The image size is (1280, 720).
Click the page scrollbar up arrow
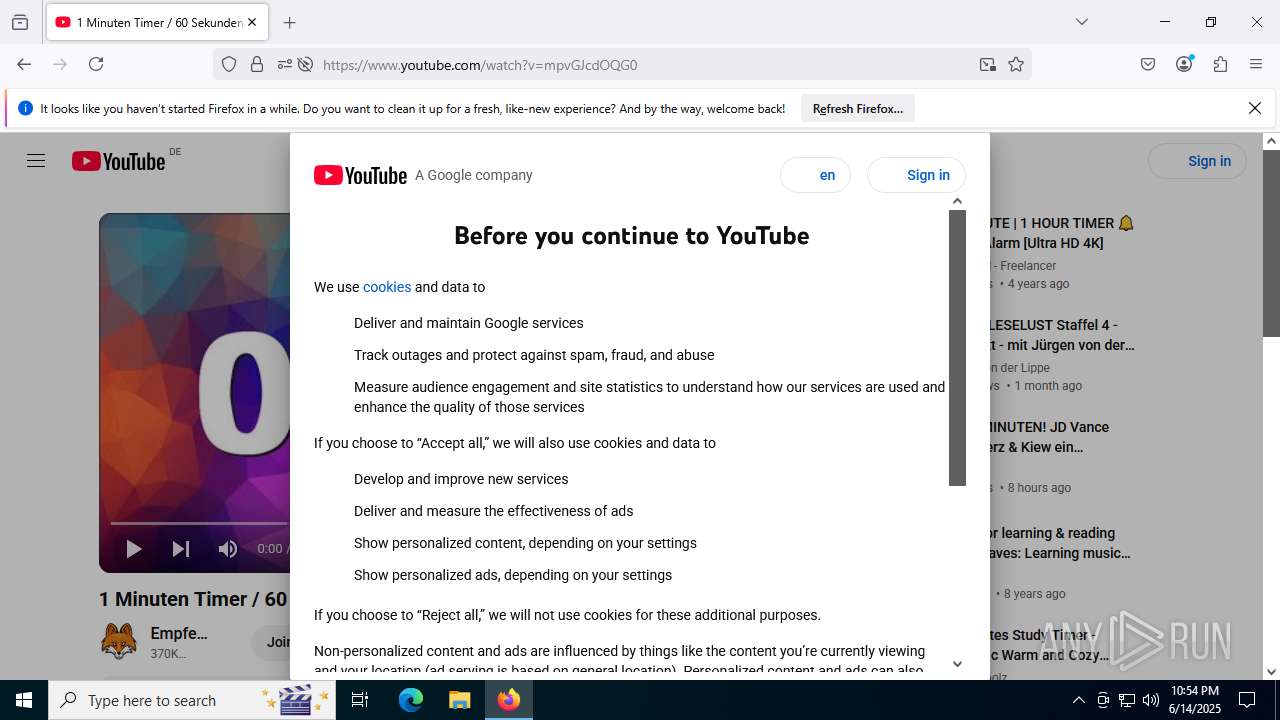pos(1271,141)
